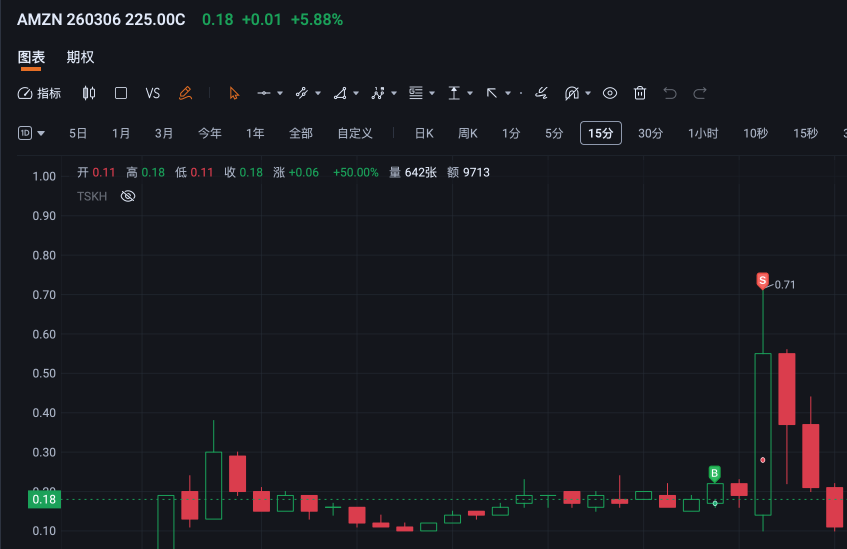847x549 pixels.
Task: Select the candlestick chart type icon
Action: pos(89,93)
